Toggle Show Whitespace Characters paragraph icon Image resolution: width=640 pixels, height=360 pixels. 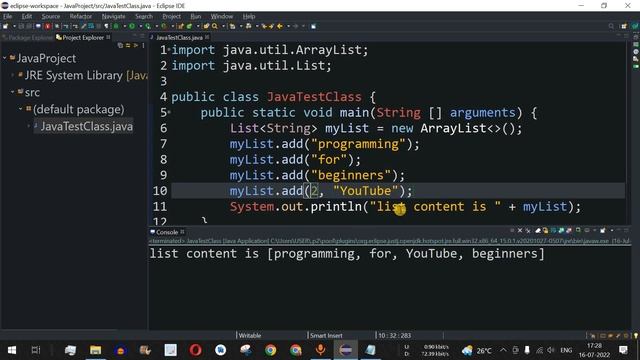106,26
